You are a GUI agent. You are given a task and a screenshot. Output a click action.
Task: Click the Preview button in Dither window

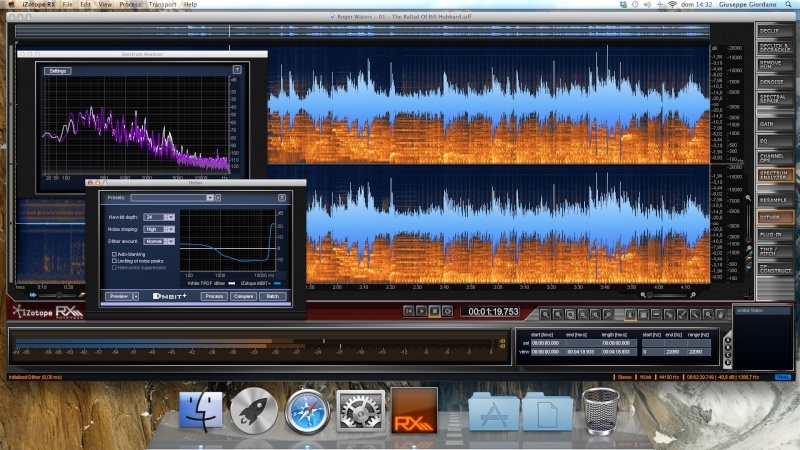tap(118, 296)
